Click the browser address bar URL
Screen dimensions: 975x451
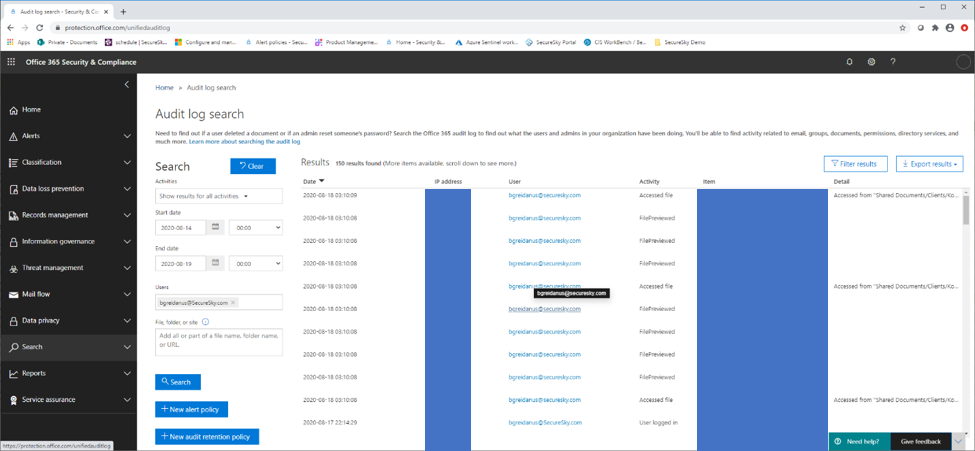(x=118, y=28)
